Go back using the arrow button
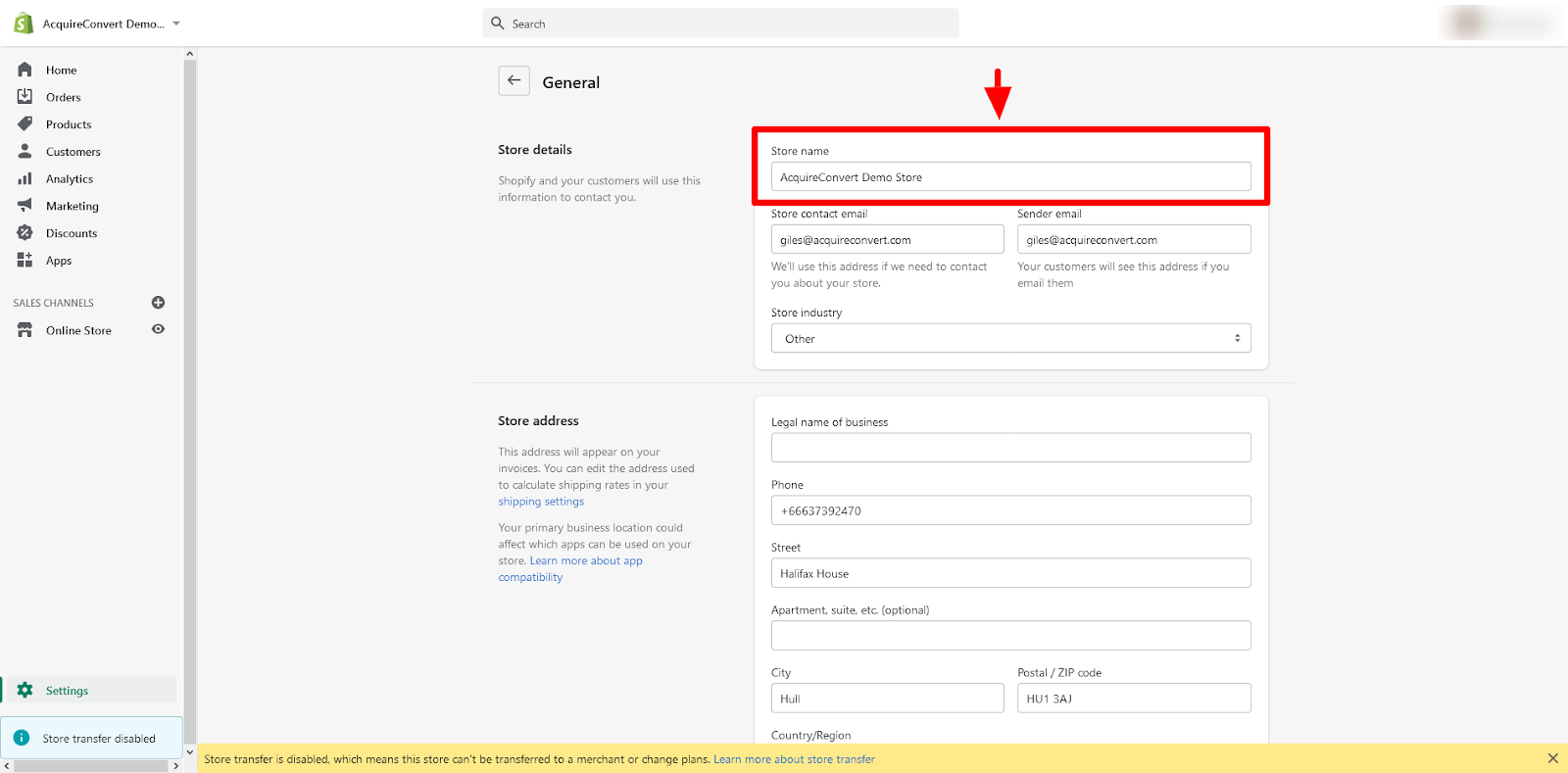 (514, 81)
